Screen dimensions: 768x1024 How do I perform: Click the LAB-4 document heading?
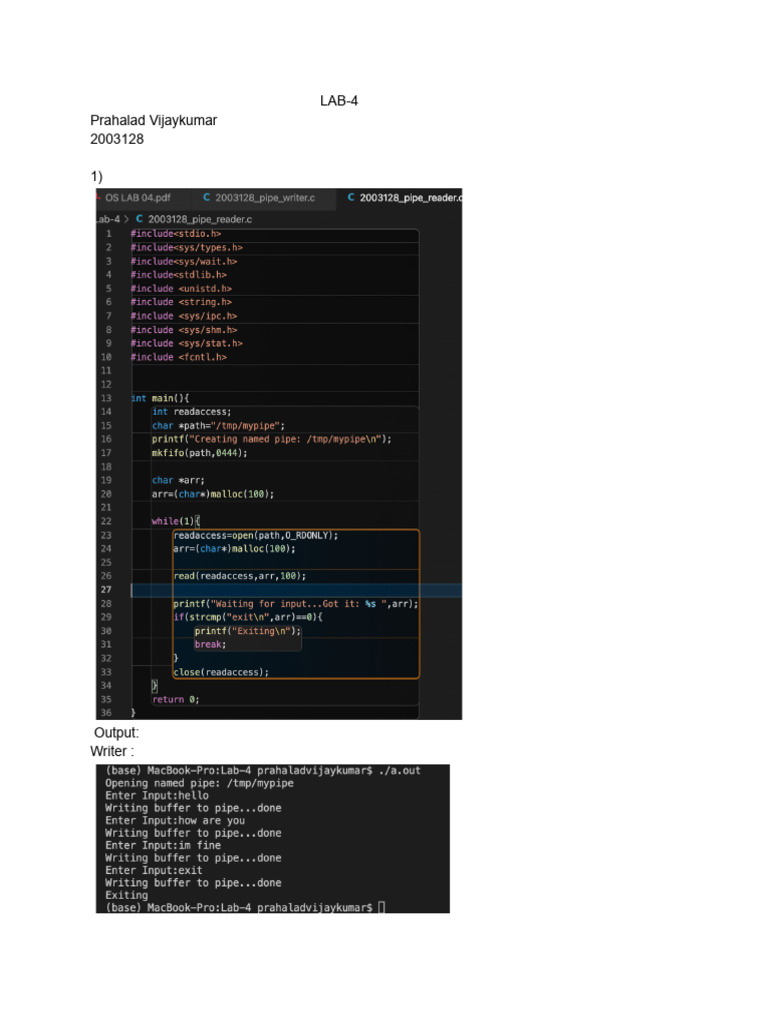click(x=339, y=101)
